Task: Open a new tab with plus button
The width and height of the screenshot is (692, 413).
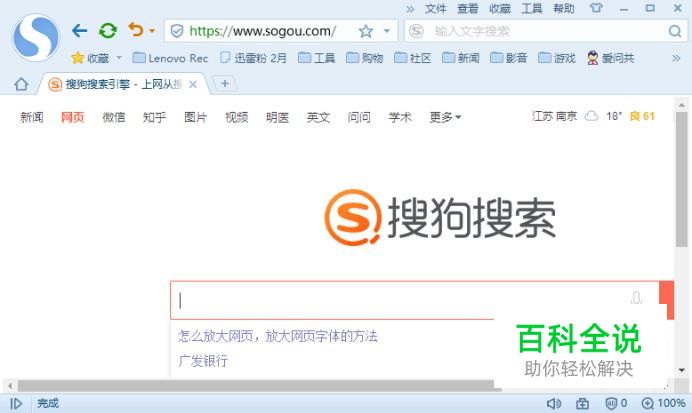Action: pos(225,83)
